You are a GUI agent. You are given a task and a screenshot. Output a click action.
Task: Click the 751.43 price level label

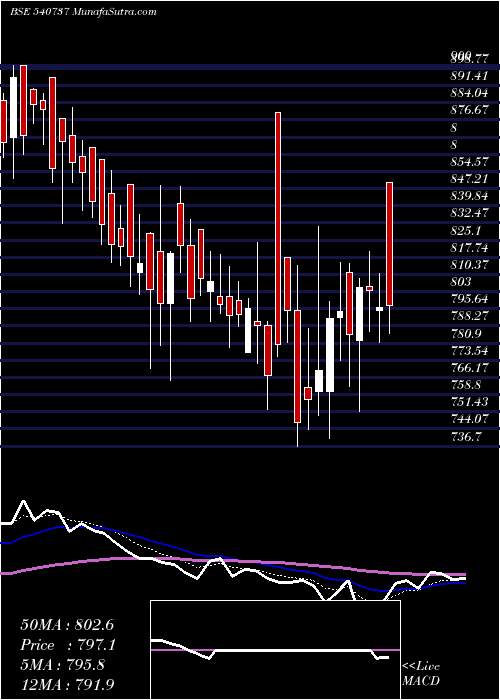[x=469, y=402]
